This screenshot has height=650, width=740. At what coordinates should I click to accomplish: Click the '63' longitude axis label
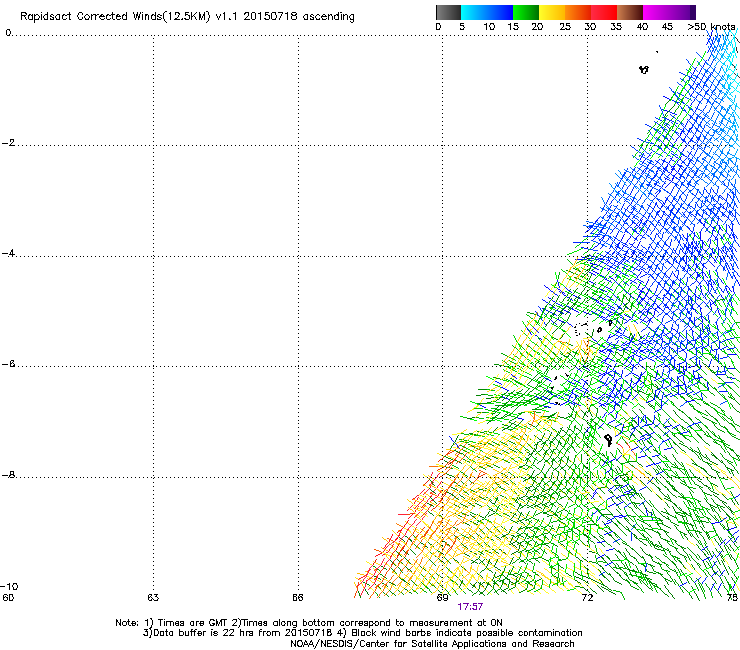click(x=153, y=598)
